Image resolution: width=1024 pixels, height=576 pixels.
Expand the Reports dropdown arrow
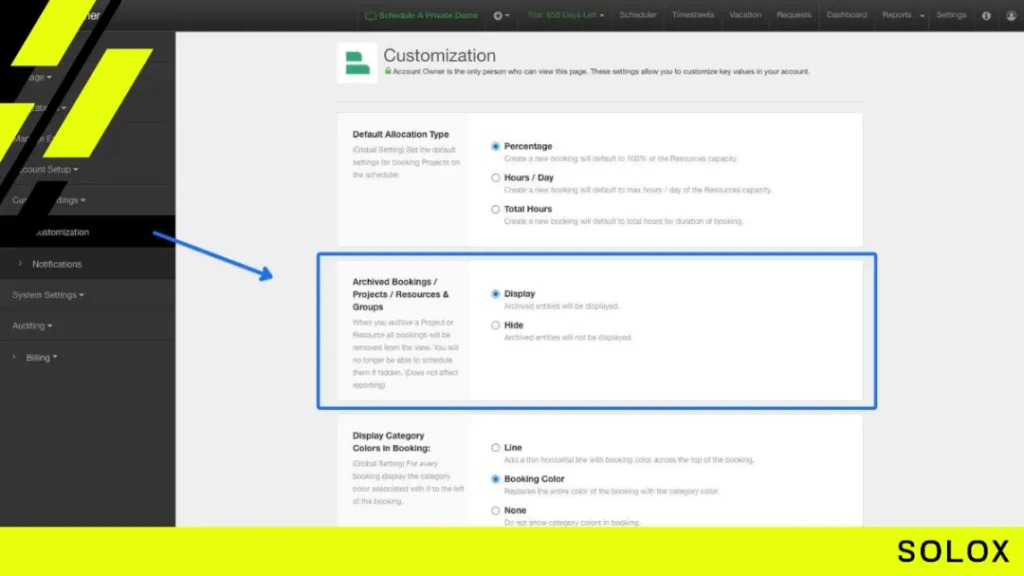922,16
